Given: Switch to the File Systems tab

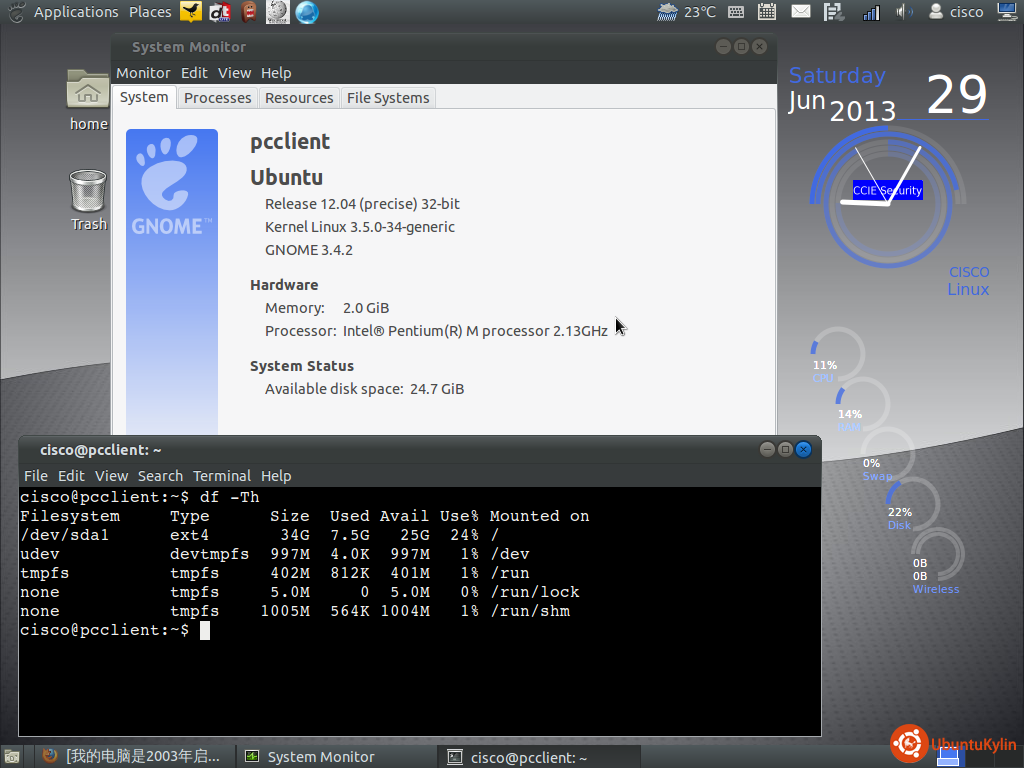Looking at the screenshot, I should pyautogui.click(x=388, y=98).
